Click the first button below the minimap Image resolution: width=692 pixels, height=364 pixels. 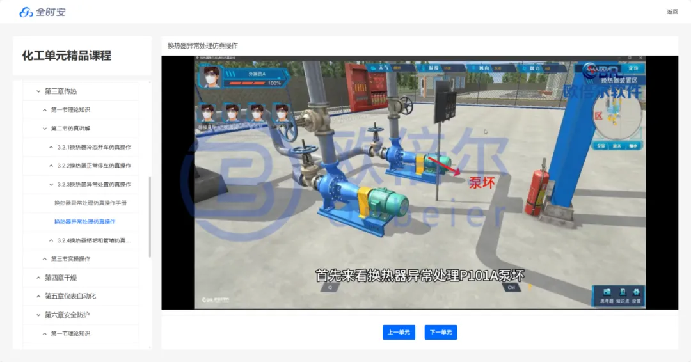coord(601,146)
